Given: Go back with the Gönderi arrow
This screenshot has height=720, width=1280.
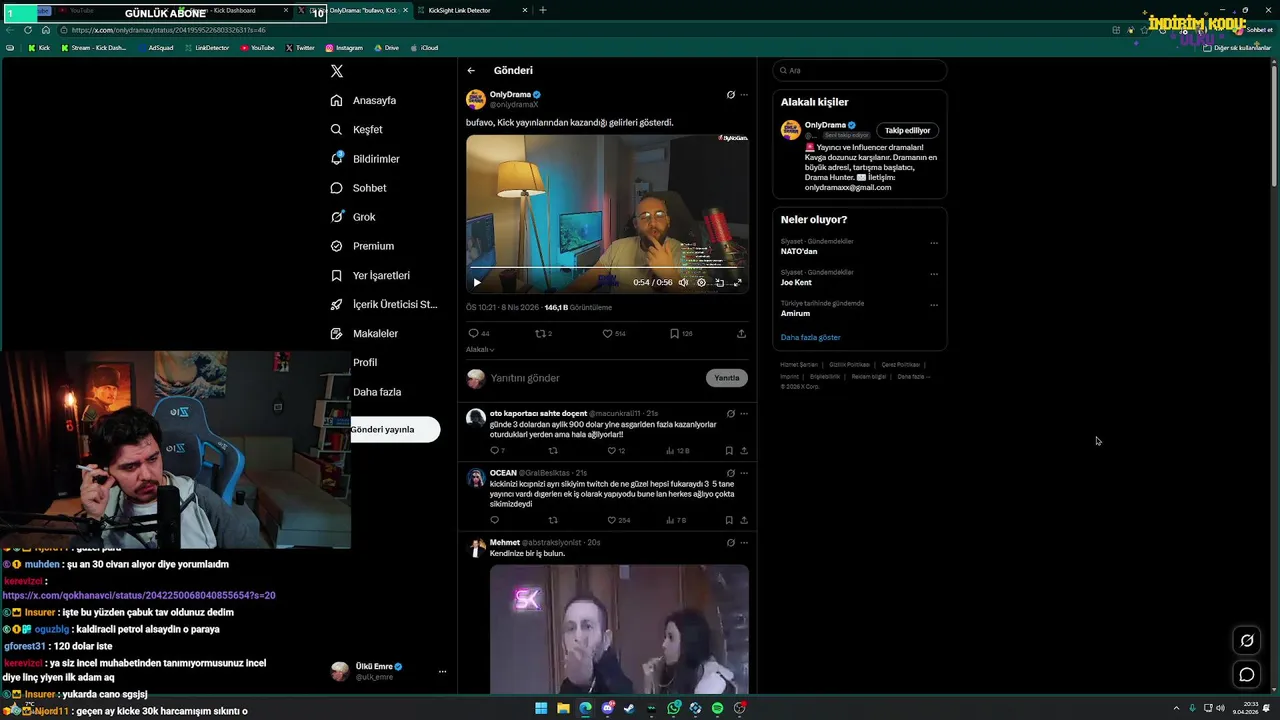Looking at the screenshot, I should 471,71.
